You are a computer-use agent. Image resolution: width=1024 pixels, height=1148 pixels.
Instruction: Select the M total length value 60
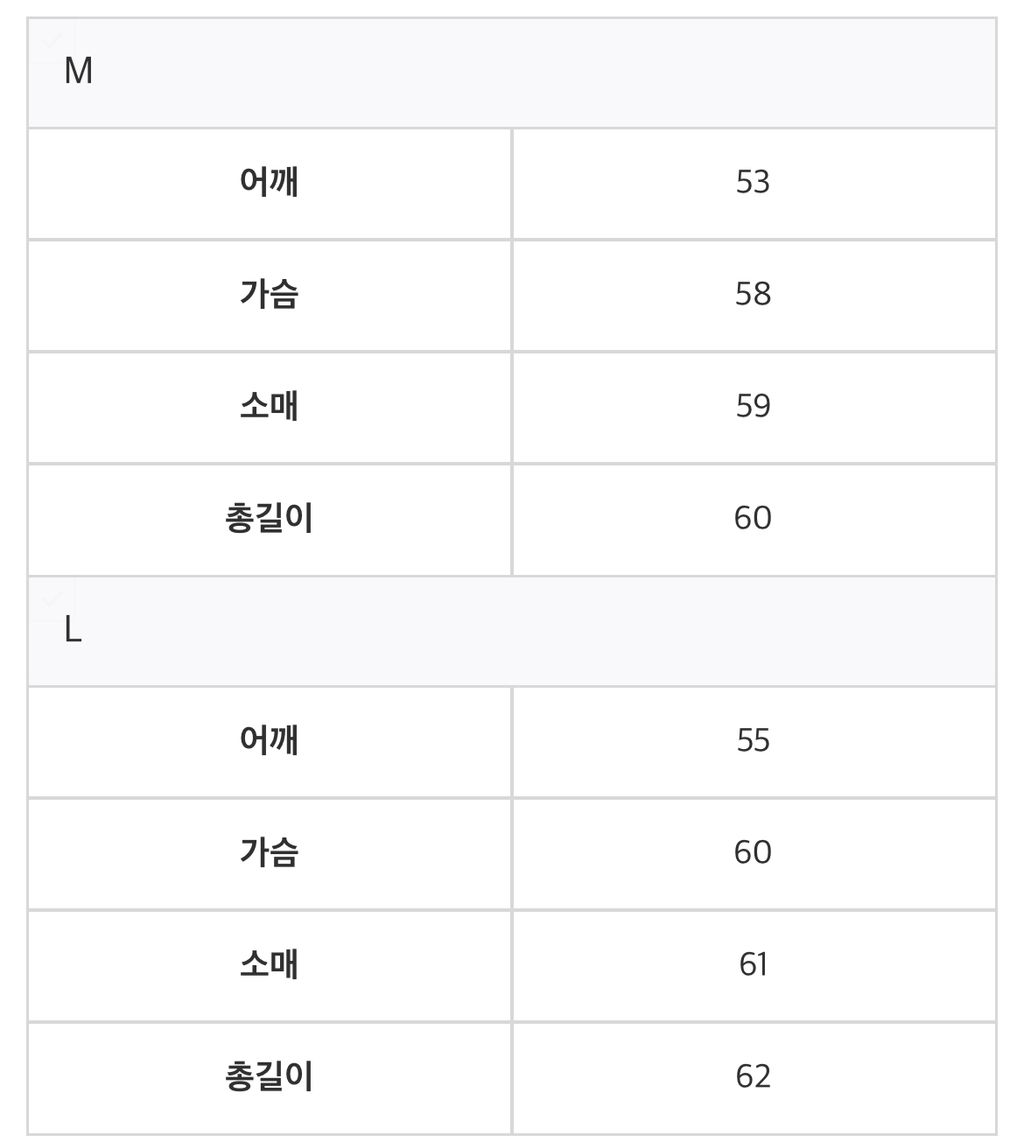pyautogui.click(x=753, y=519)
